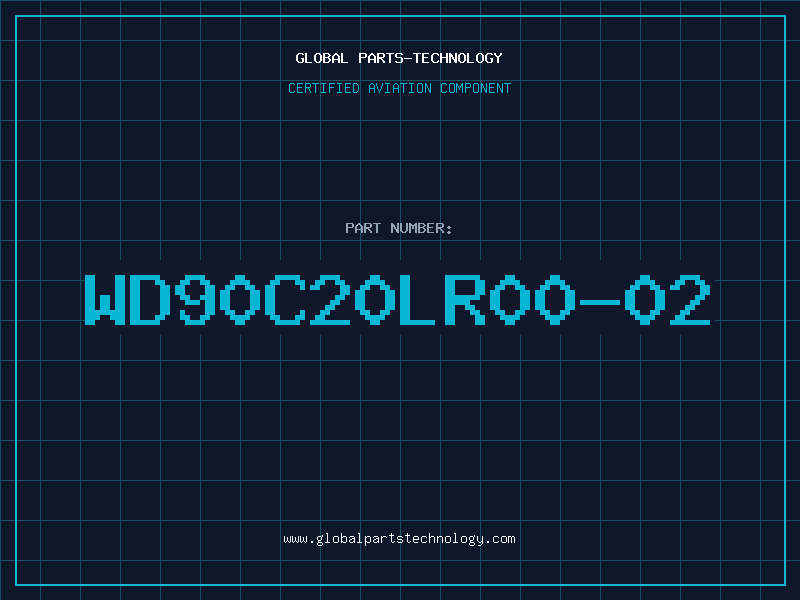The width and height of the screenshot is (800, 600).
Task: Select the word TECHNOLOGY in the header
Action: pyautogui.click(x=458, y=58)
